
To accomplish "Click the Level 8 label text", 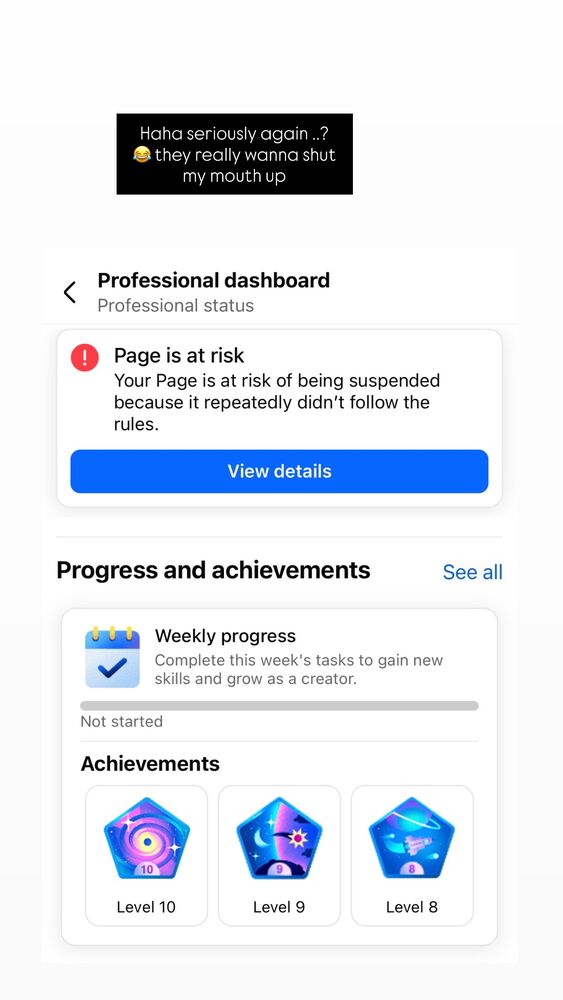I will point(412,907).
